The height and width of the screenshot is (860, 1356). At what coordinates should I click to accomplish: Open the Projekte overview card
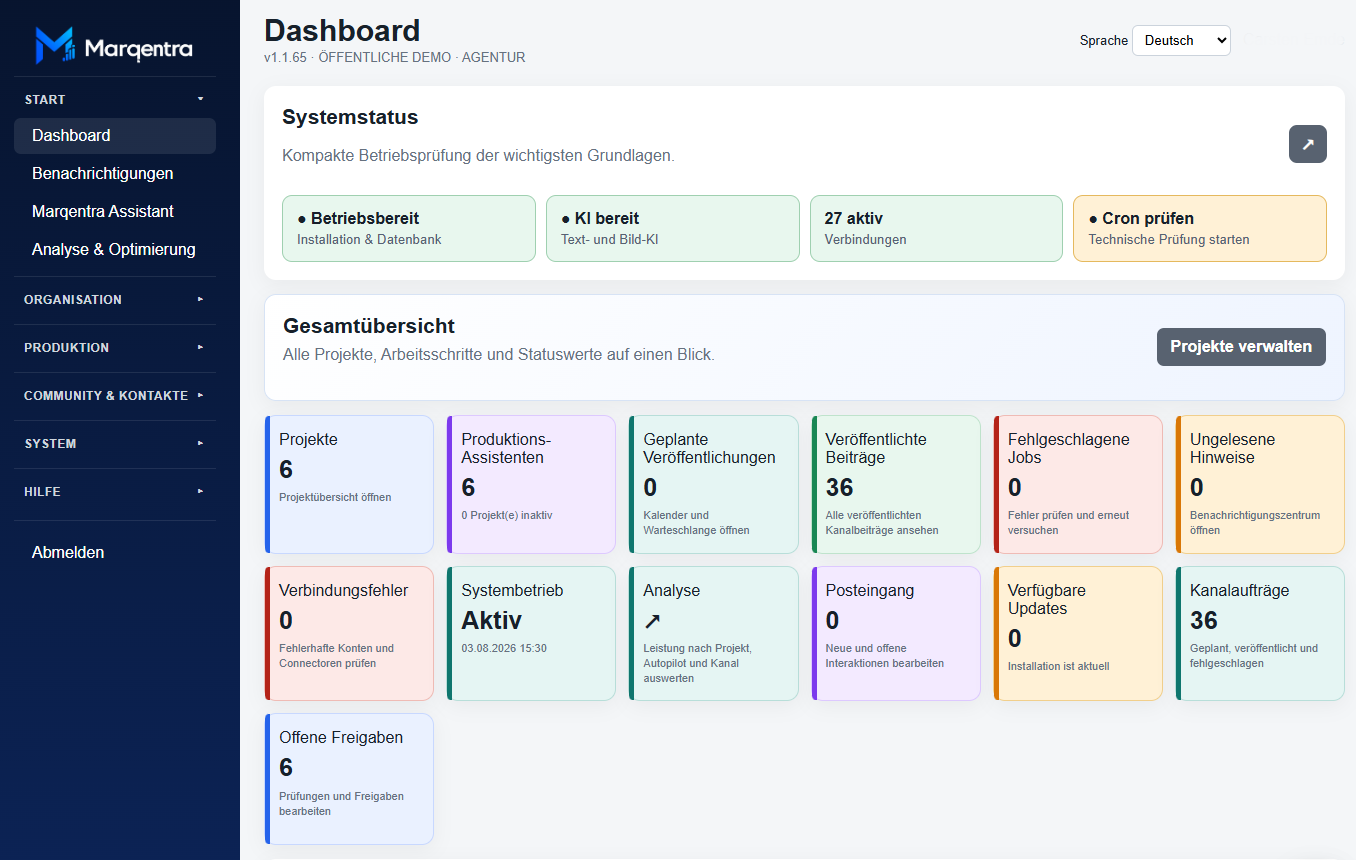click(x=349, y=484)
